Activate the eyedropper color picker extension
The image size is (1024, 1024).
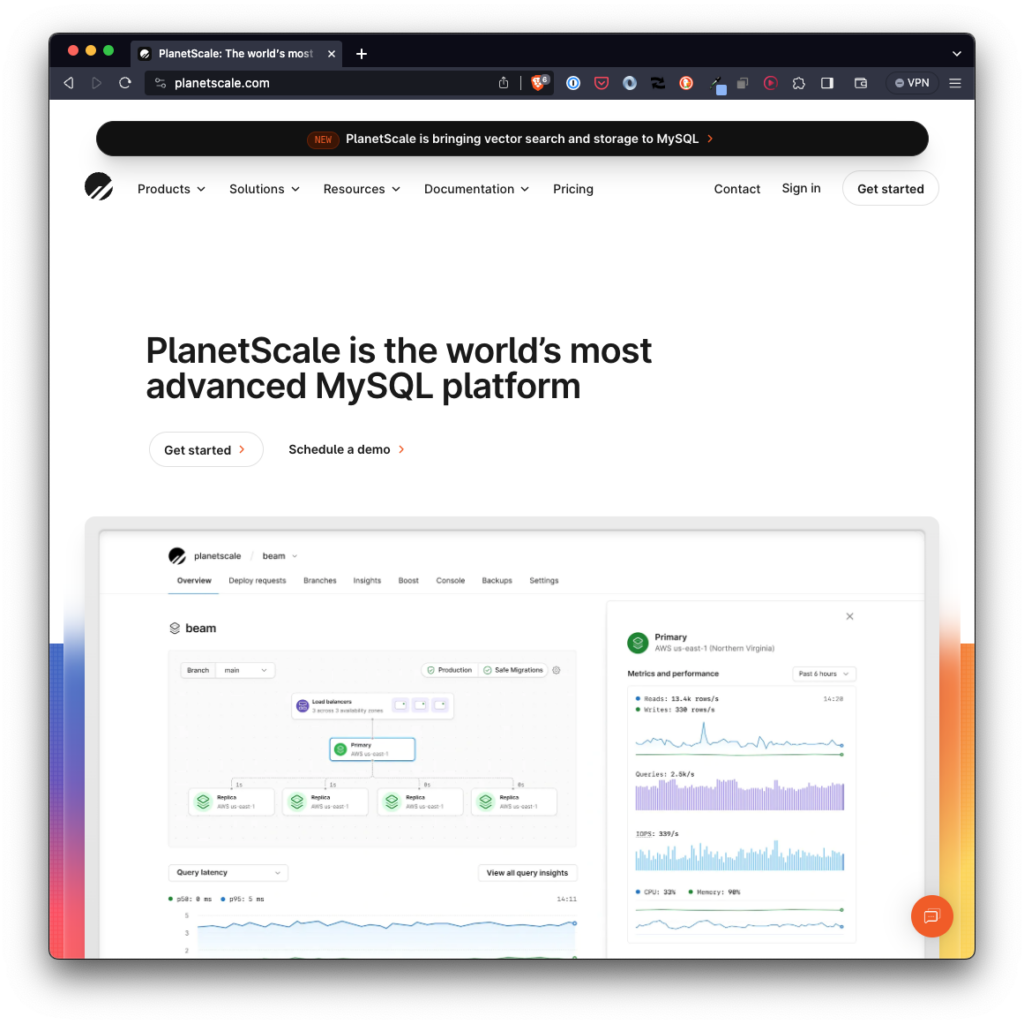tap(717, 84)
